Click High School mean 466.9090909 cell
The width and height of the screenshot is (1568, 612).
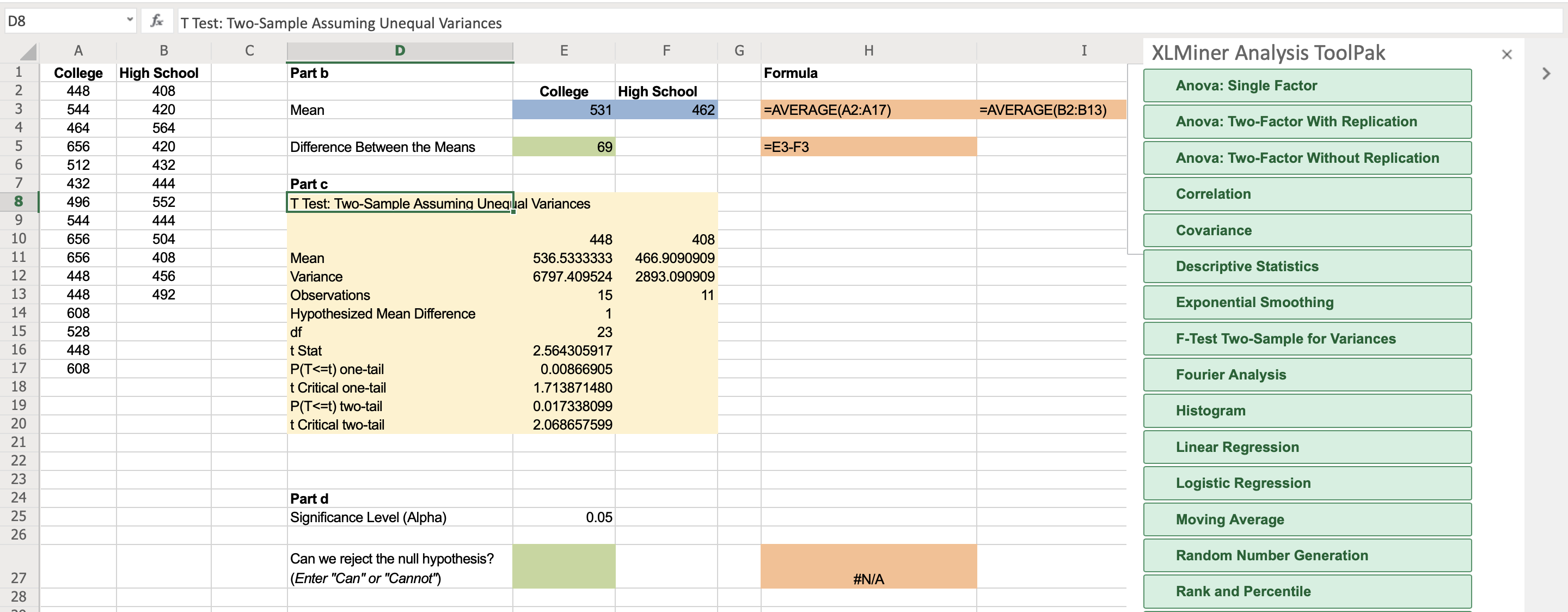666,258
